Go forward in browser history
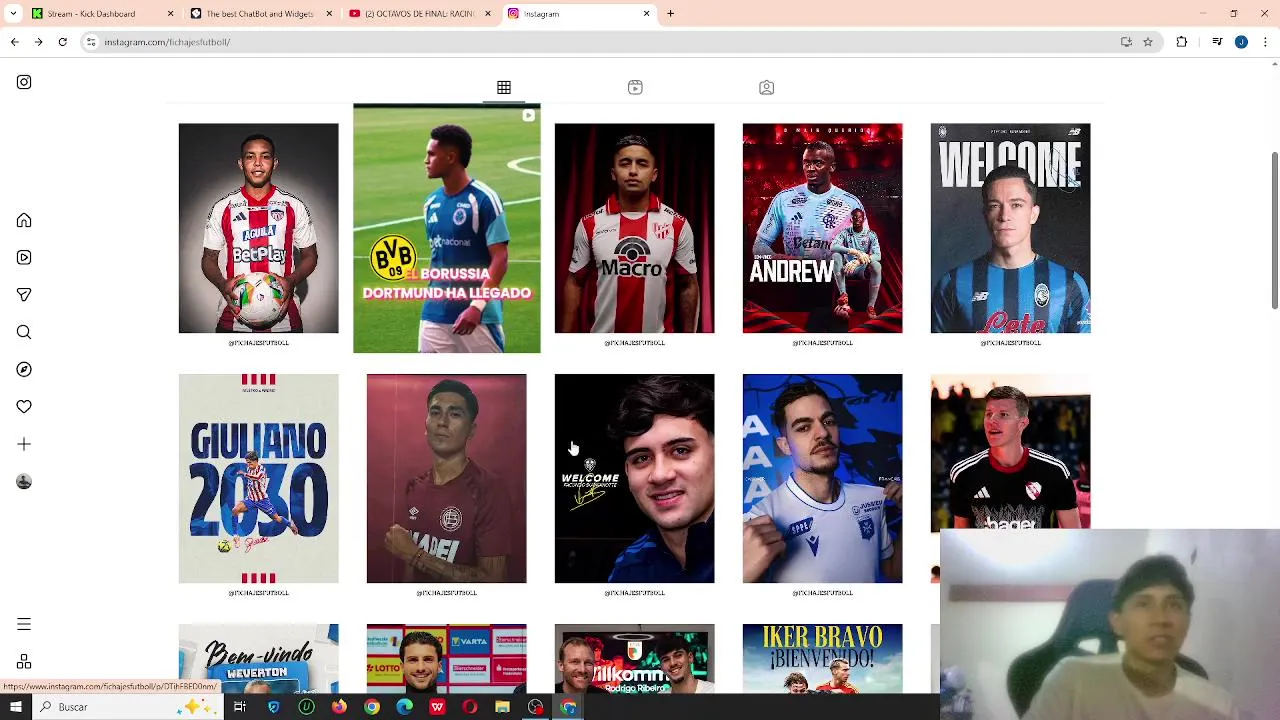Image resolution: width=1280 pixels, height=720 pixels. tap(38, 42)
